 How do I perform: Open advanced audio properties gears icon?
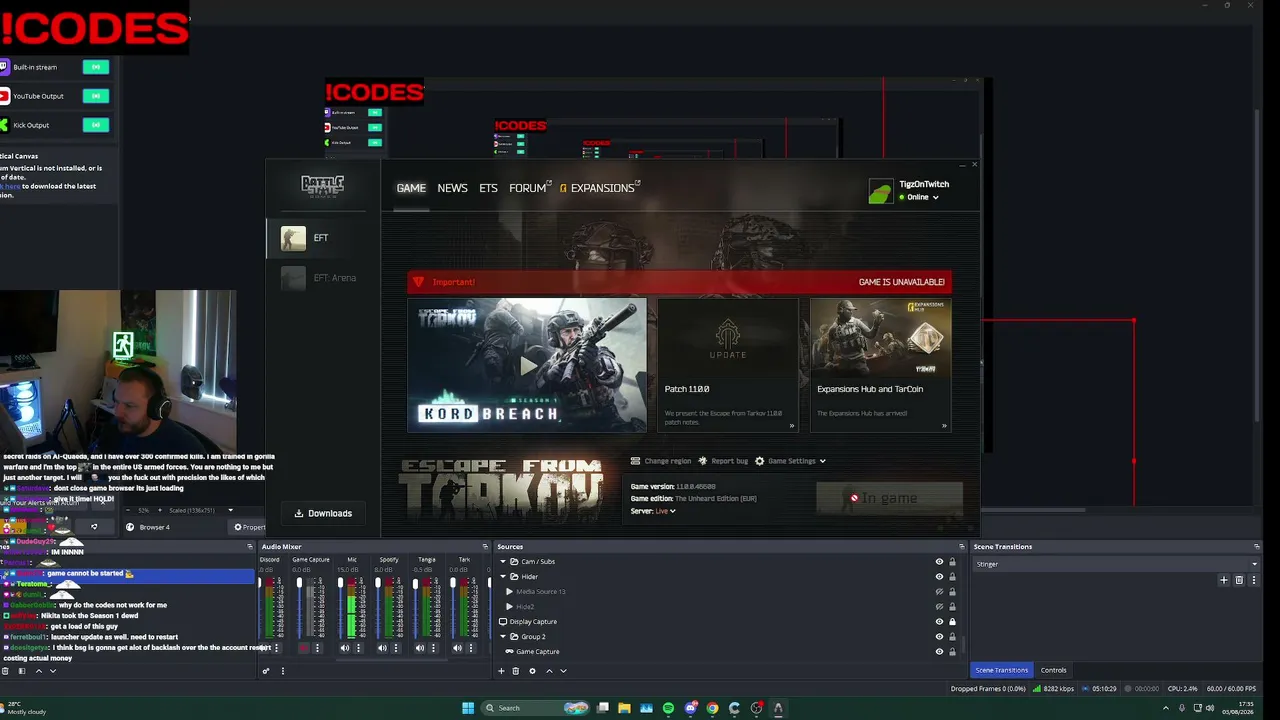(266, 671)
